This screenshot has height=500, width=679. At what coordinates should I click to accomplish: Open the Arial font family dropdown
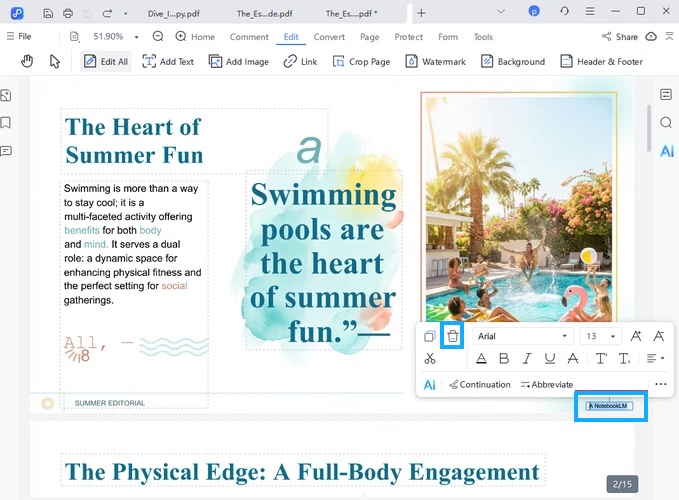pyautogui.click(x=522, y=336)
